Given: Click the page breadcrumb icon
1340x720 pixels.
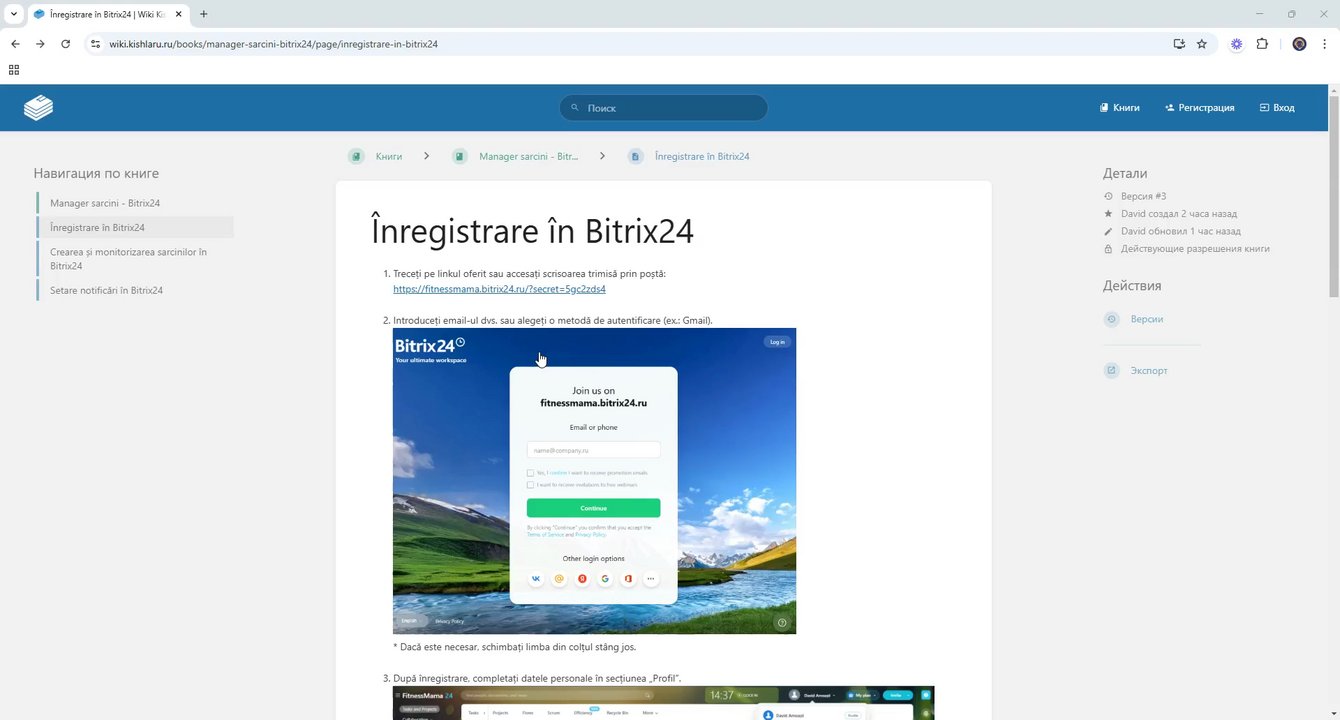Looking at the screenshot, I should pos(635,156).
